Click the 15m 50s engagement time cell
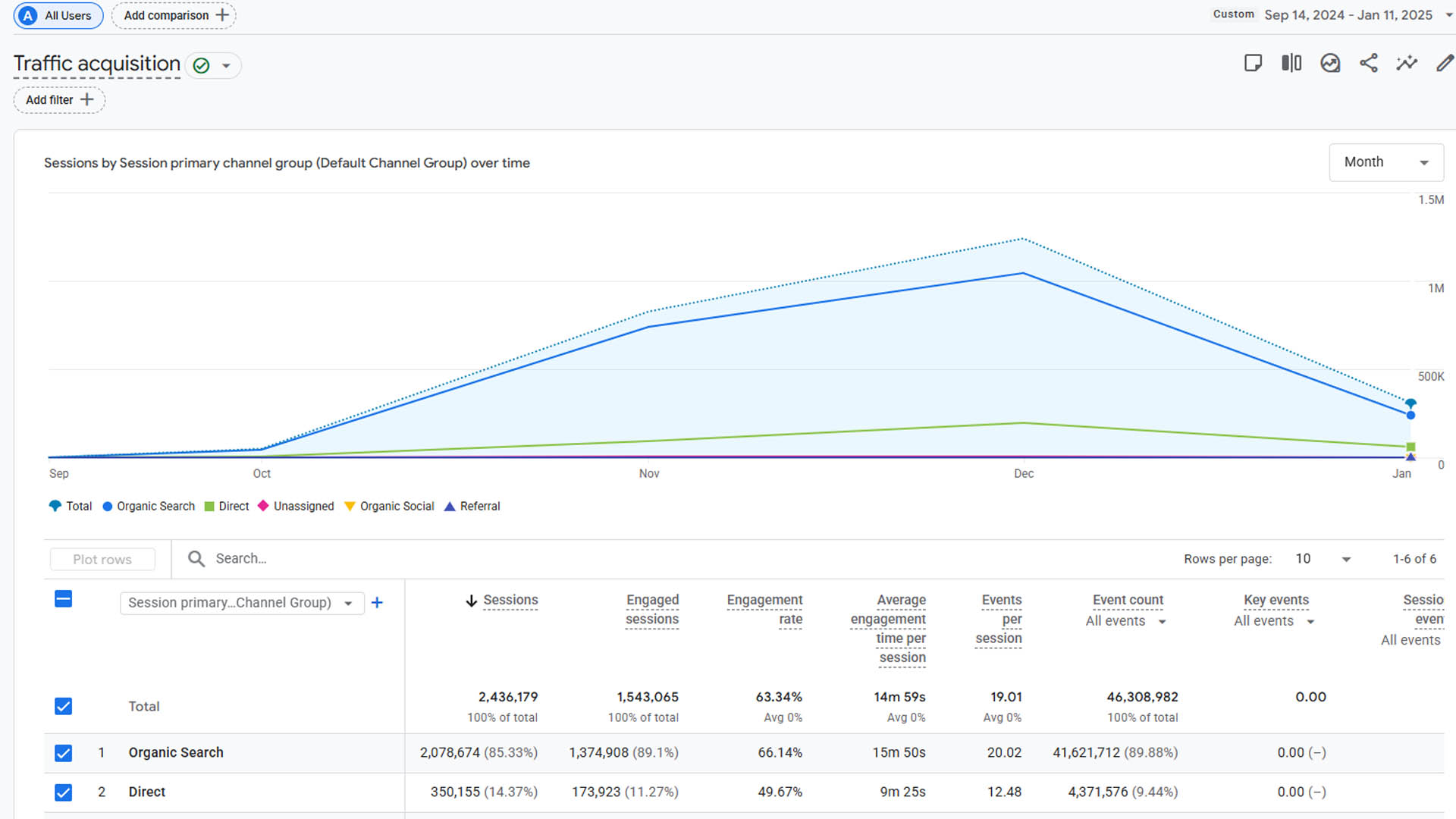 [899, 753]
